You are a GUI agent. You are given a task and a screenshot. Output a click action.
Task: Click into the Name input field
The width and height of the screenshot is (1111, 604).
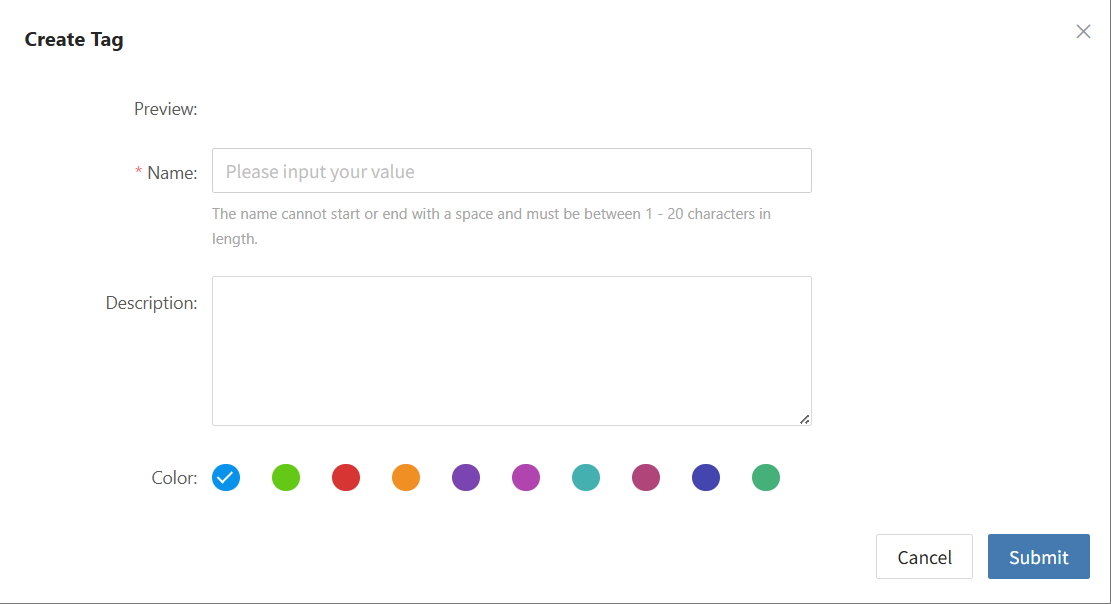[512, 171]
